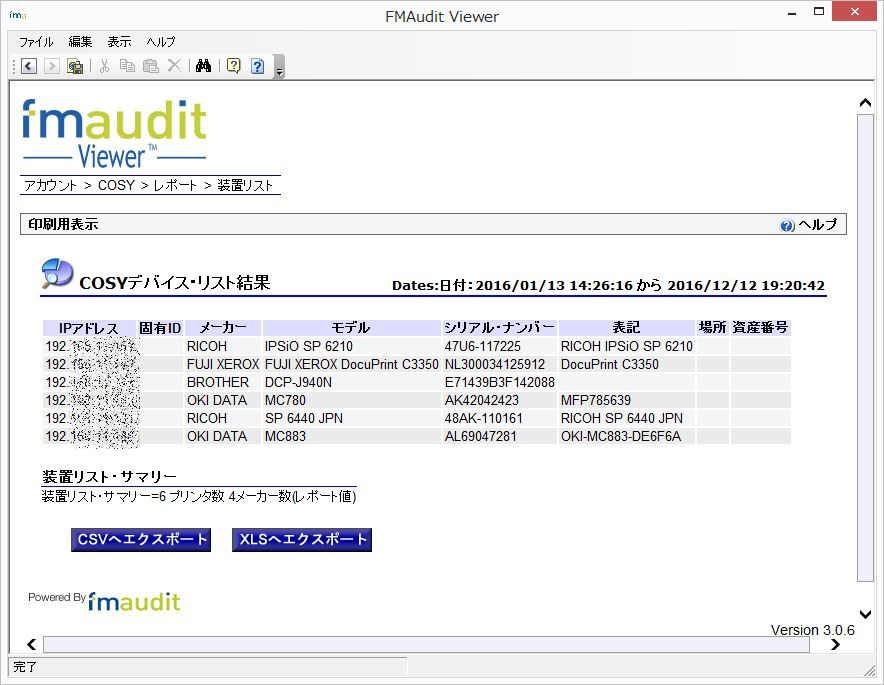The width and height of the screenshot is (884, 685).
Task: Sort by the モデル column header
Action: (351, 328)
